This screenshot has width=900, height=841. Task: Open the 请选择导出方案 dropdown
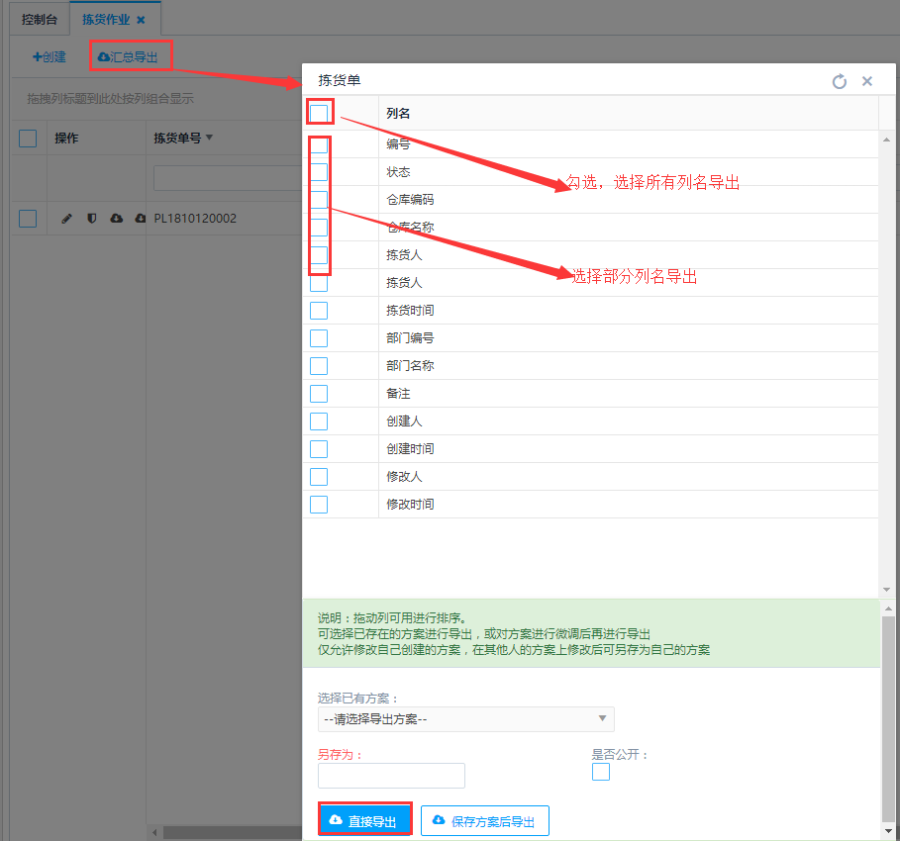(x=465, y=719)
